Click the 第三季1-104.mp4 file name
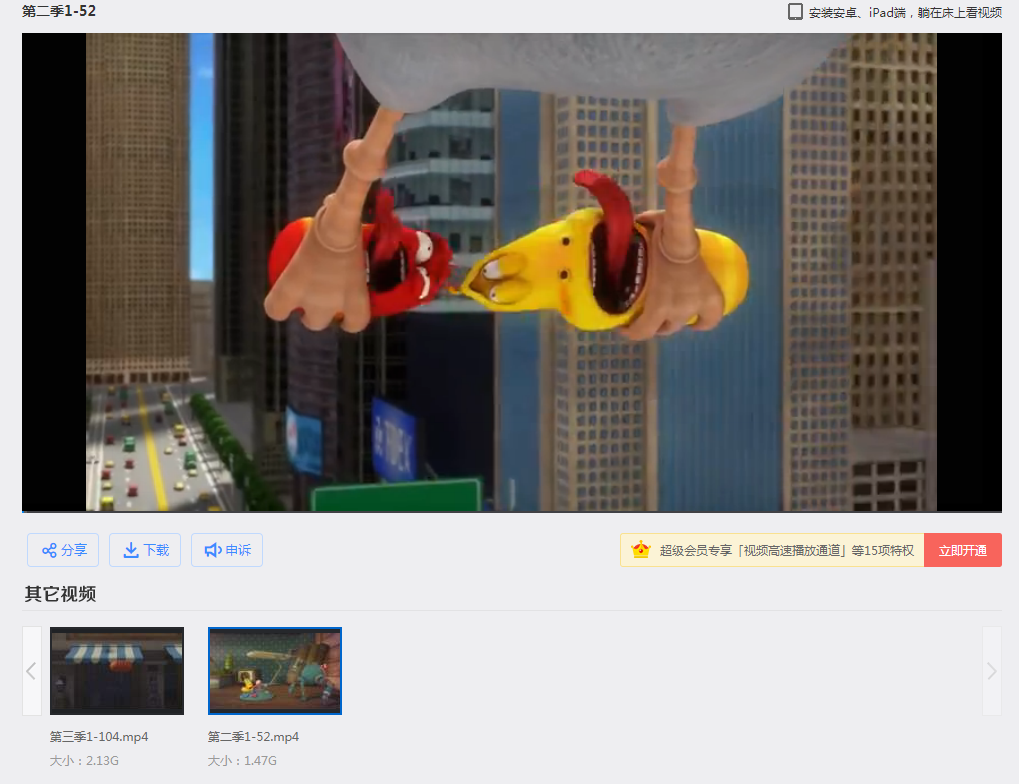Image resolution: width=1019 pixels, height=784 pixels. 99,737
